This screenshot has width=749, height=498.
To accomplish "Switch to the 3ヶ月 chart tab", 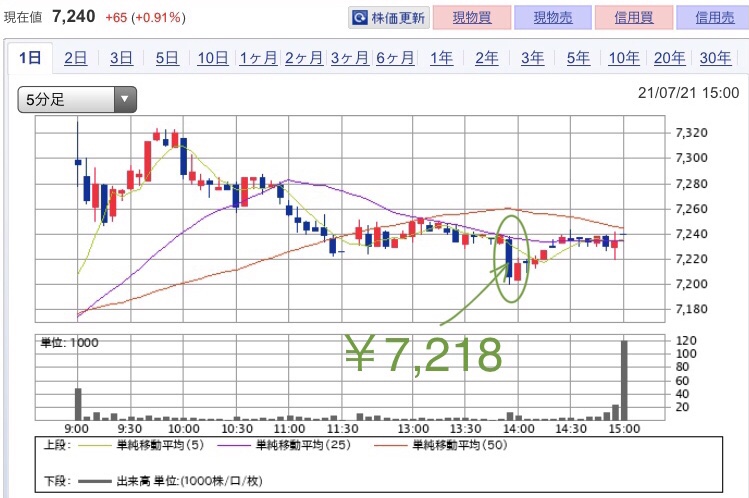I will pos(350,58).
